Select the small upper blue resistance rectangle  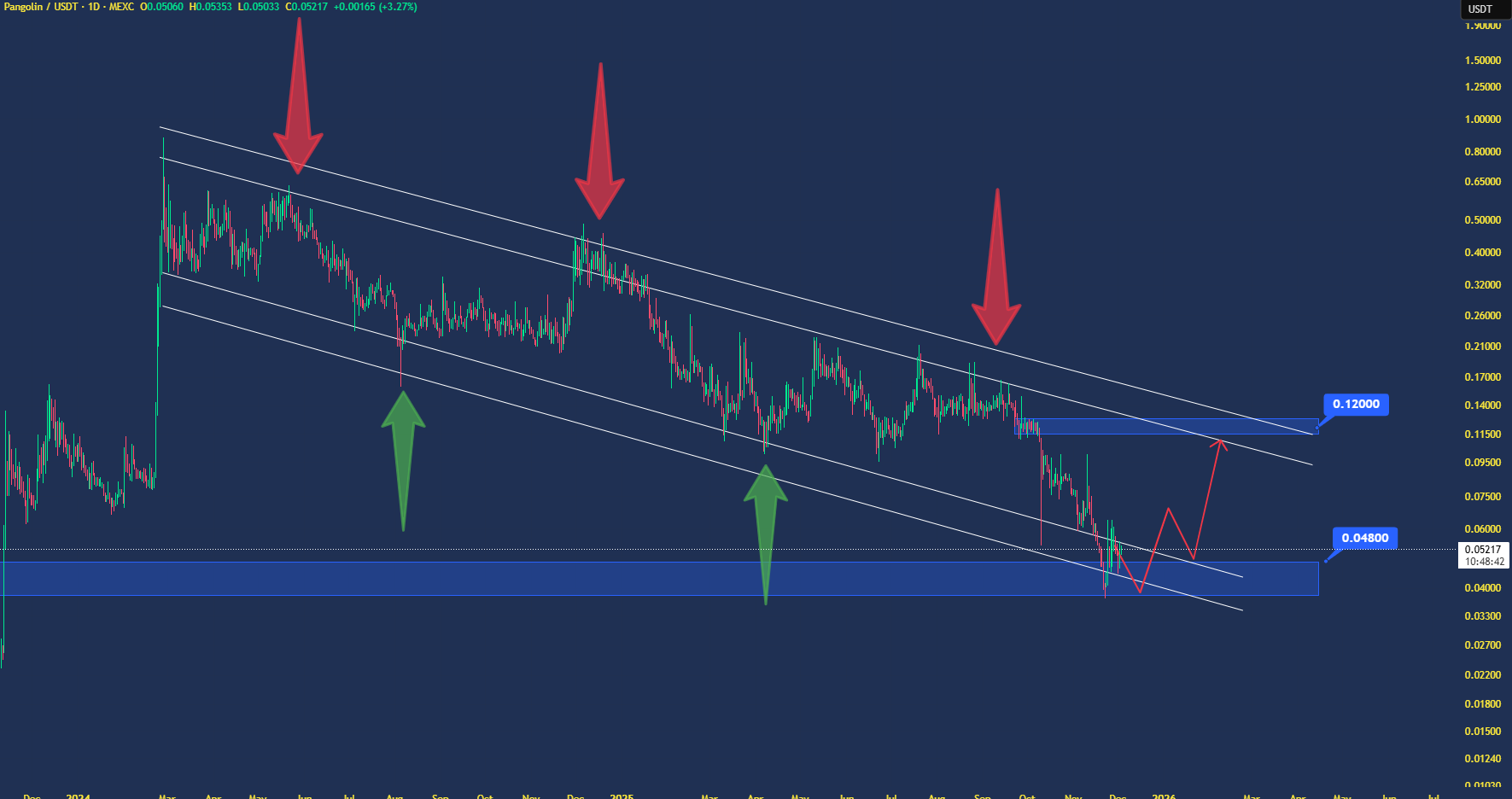1165,426
